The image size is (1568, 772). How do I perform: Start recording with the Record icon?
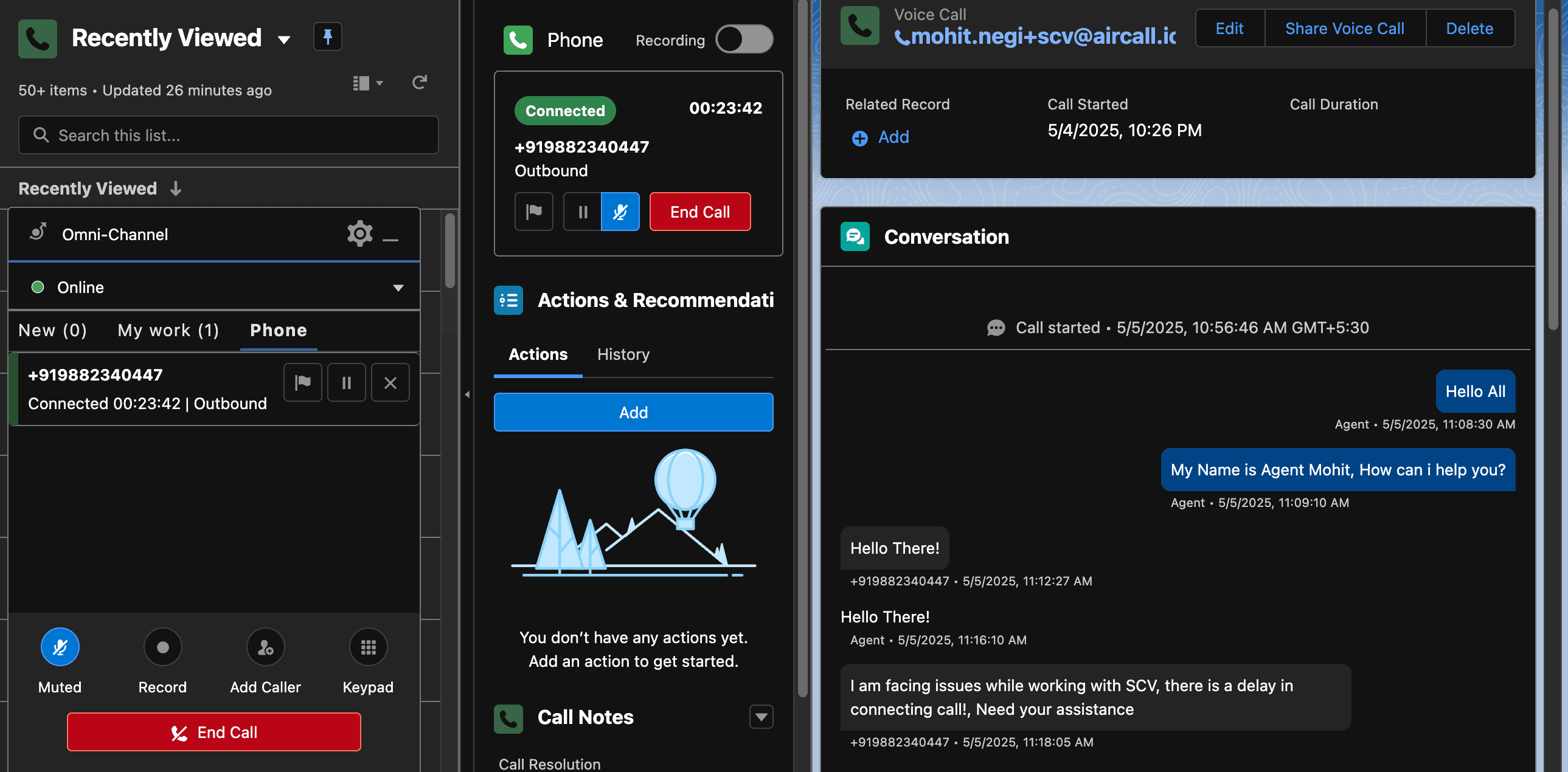[162, 647]
